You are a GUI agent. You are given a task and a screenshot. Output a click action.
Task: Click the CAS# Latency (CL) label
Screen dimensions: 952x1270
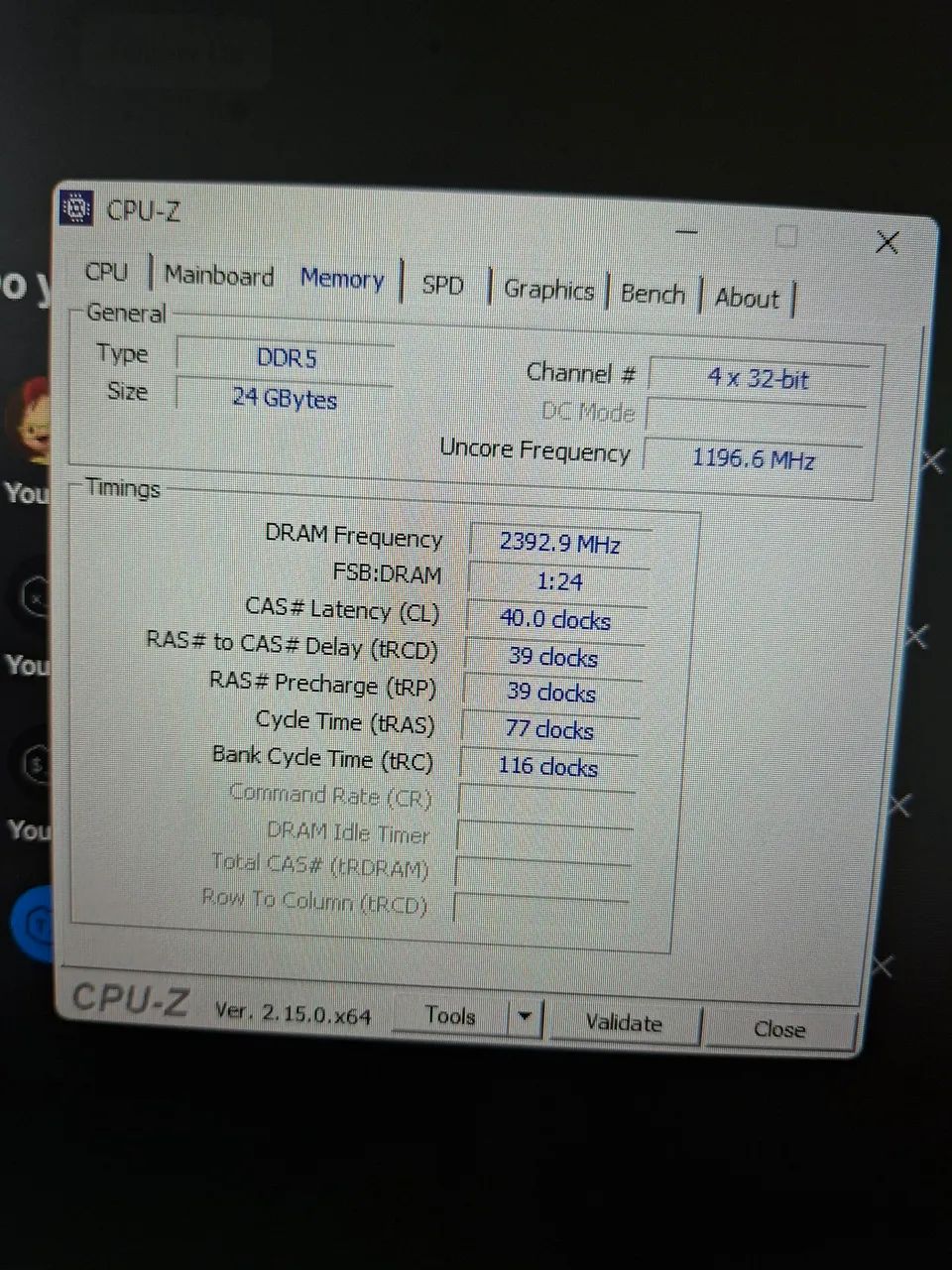coord(342,609)
